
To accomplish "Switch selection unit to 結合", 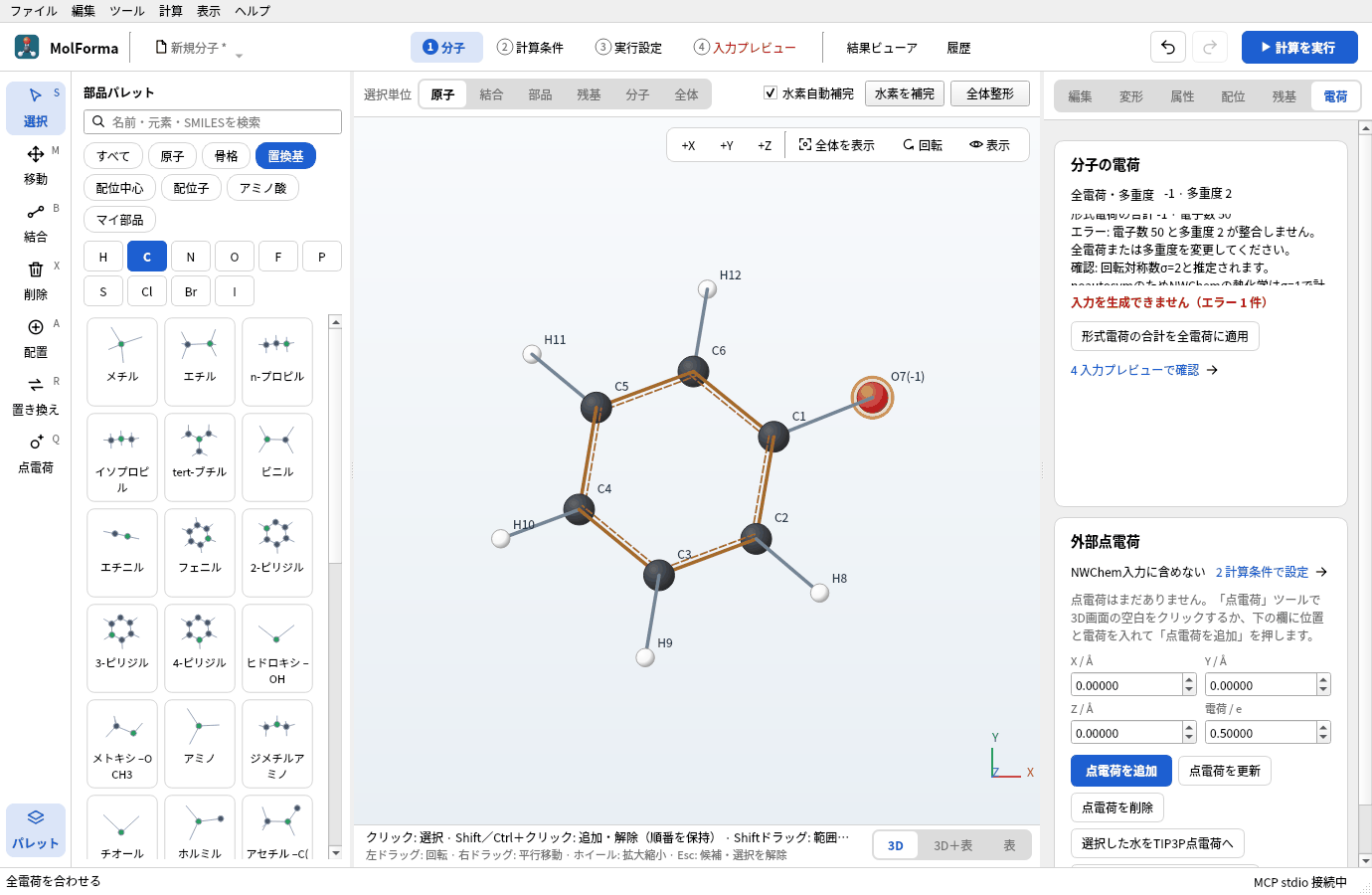I will point(491,94).
